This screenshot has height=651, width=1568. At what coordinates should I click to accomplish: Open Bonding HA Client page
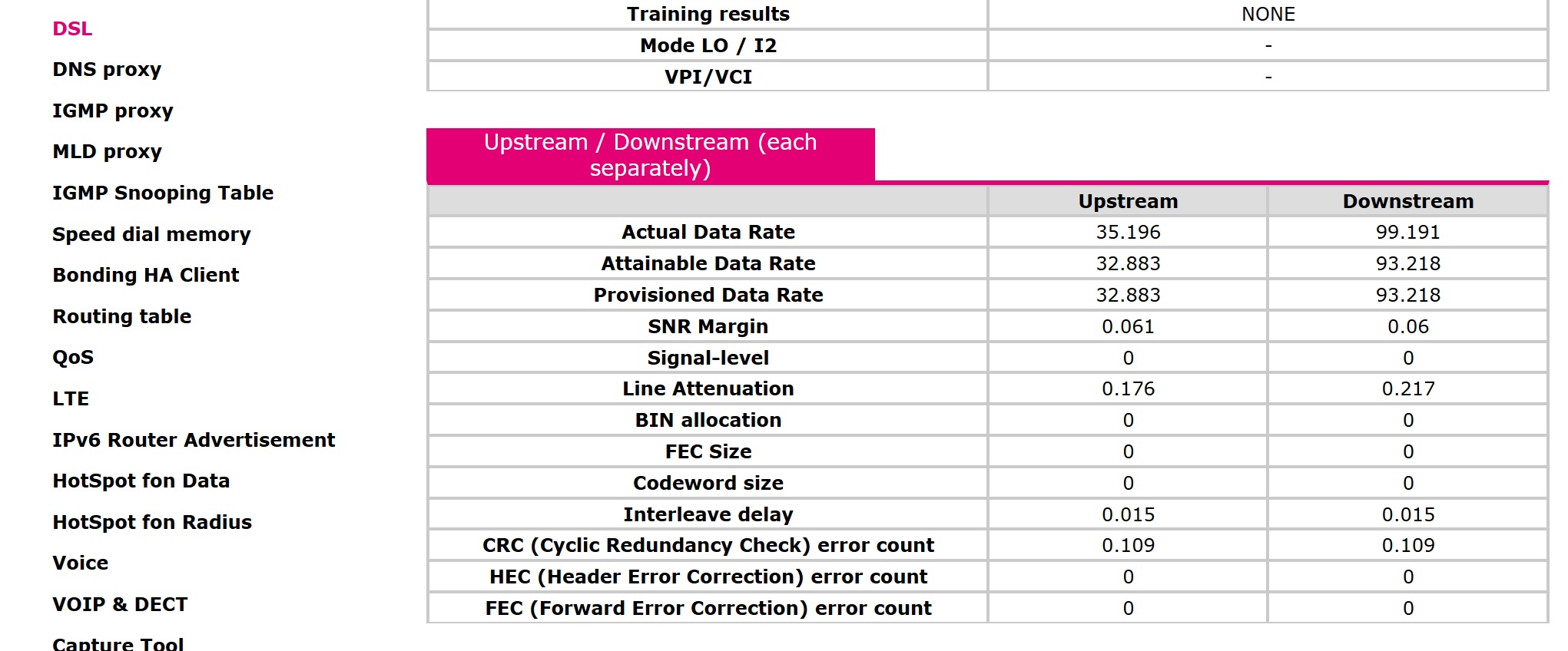pos(146,275)
